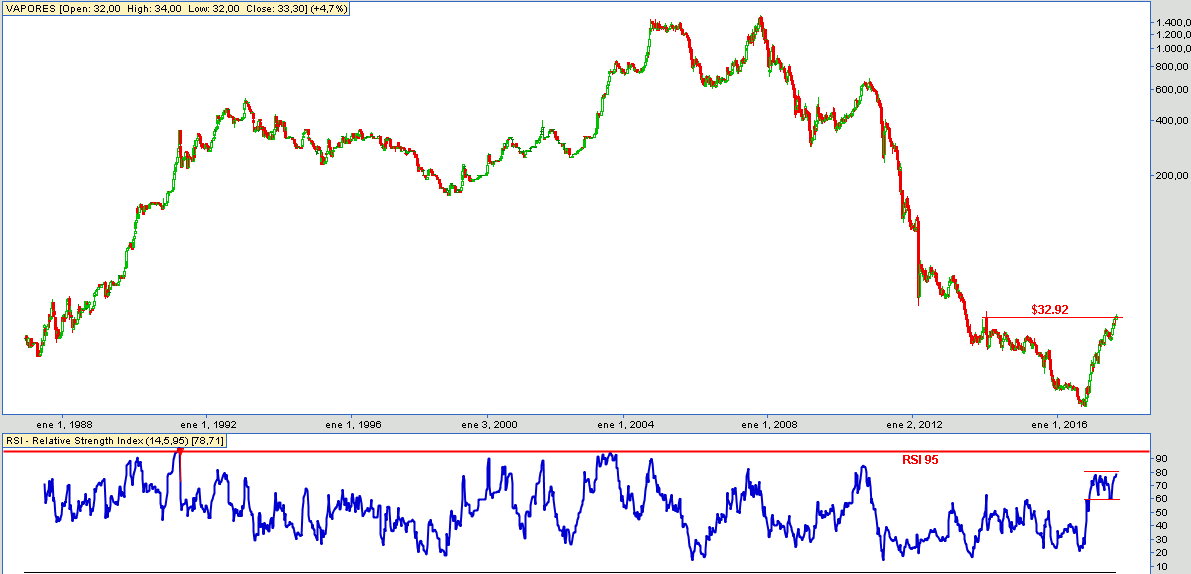Click the 800,00 price axis value
The width and height of the screenshot is (1191, 574).
[x=1172, y=66]
